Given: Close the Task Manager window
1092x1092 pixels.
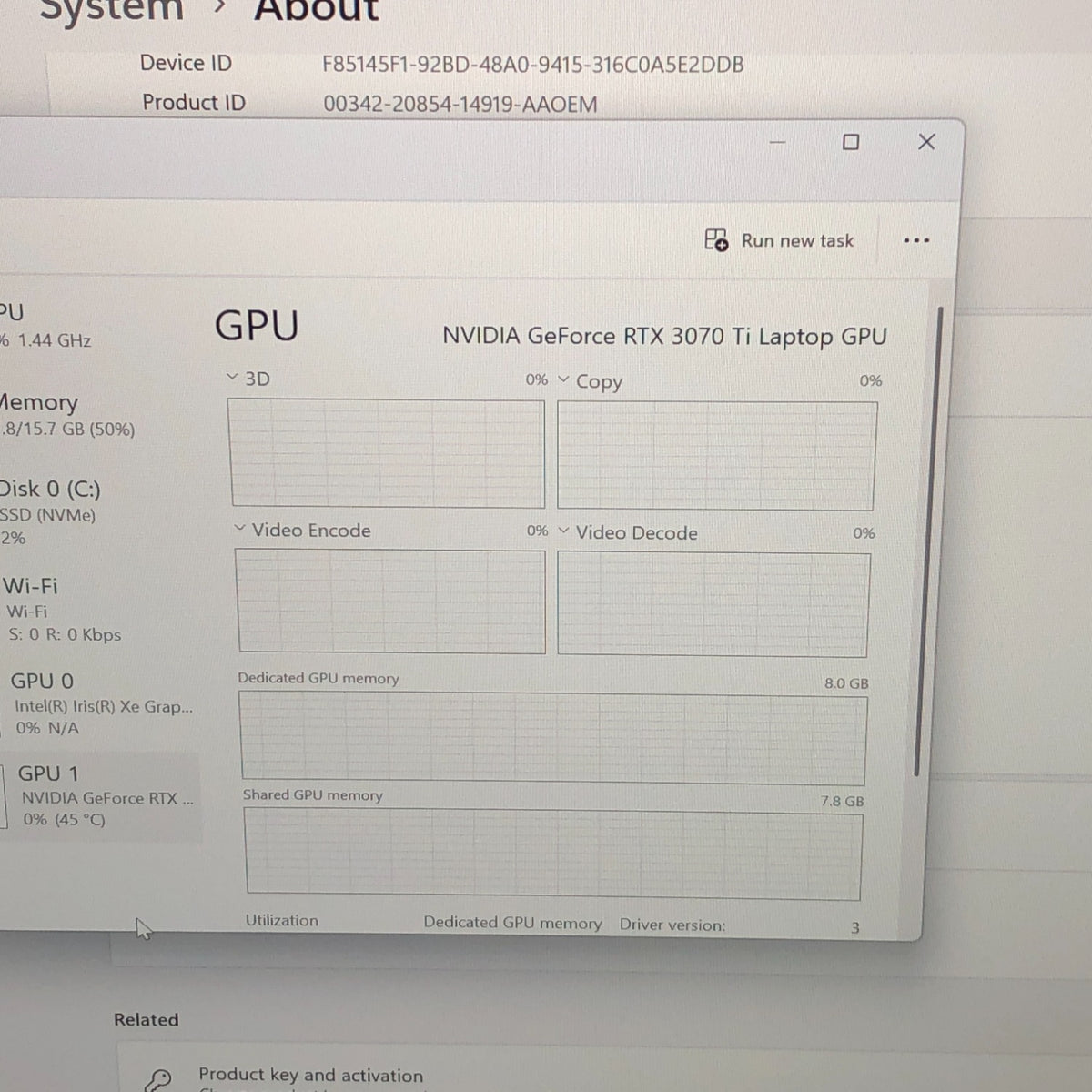Looking at the screenshot, I should (x=926, y=142).
